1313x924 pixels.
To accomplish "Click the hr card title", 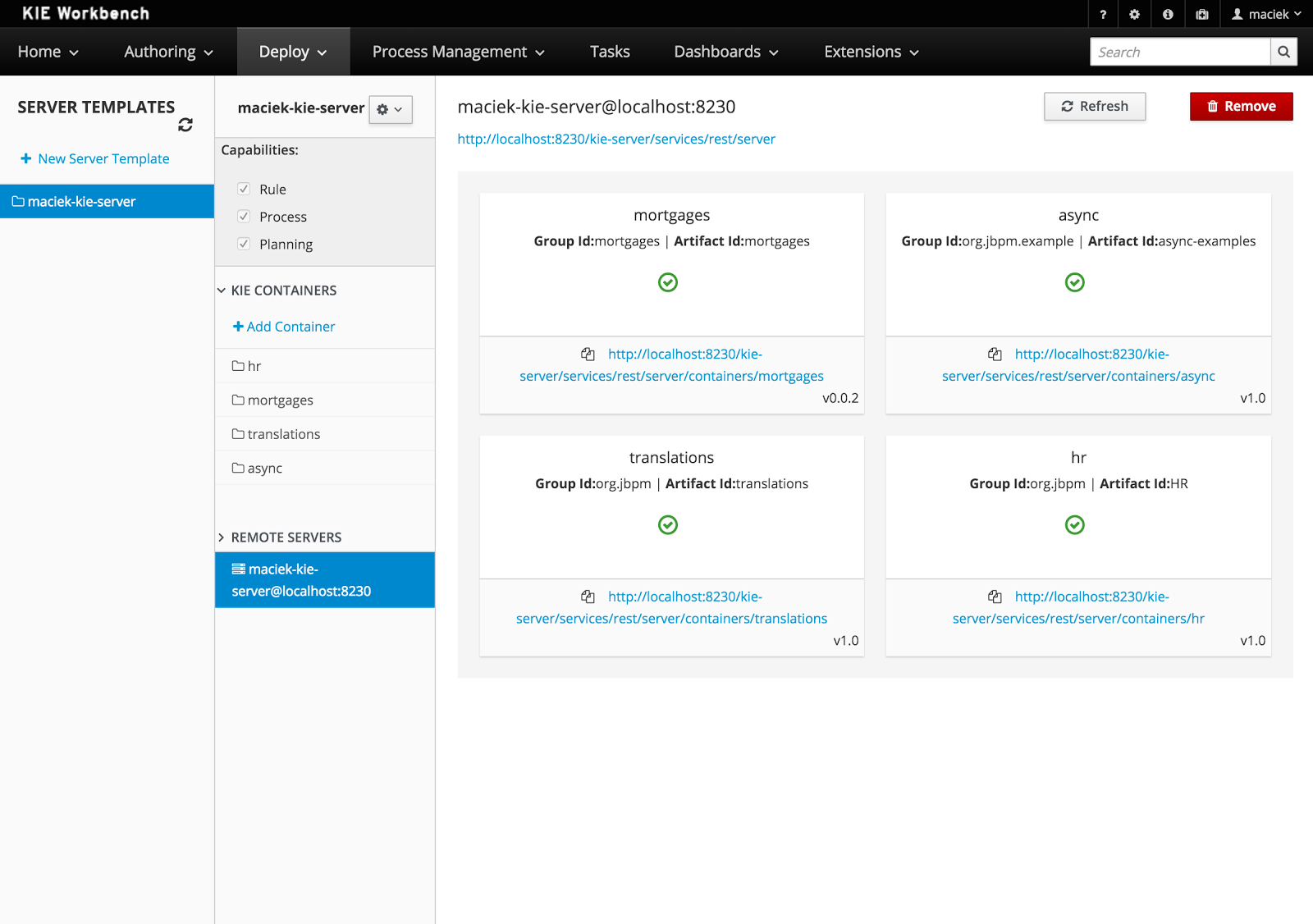I will (x=1078, y=458).
